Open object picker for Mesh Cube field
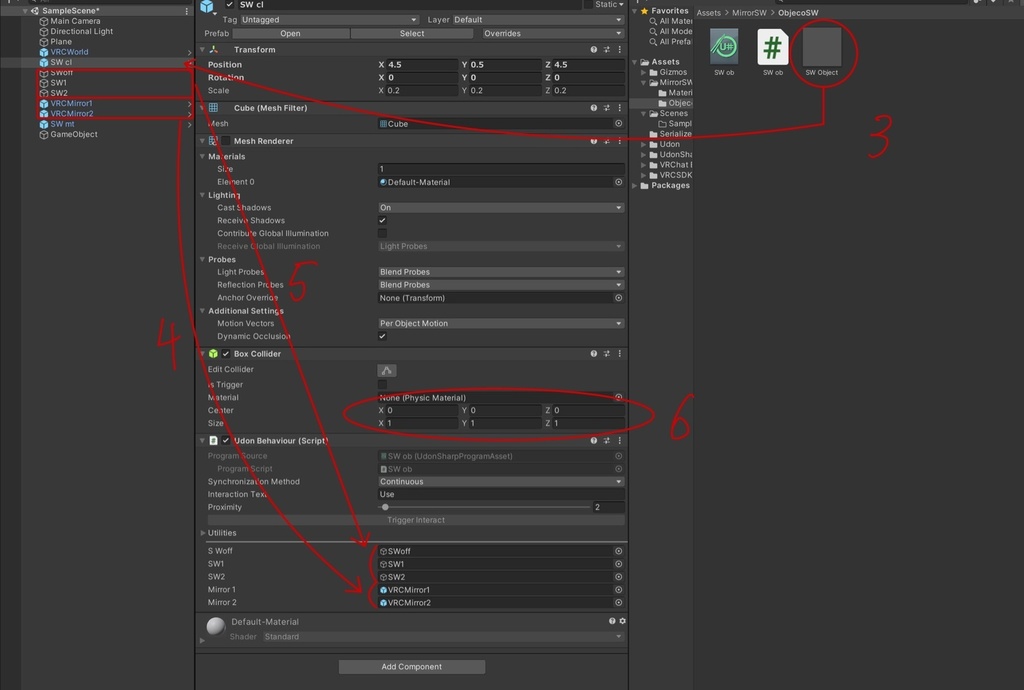This screenshot has width=1024, height=690. coord(618,123)
